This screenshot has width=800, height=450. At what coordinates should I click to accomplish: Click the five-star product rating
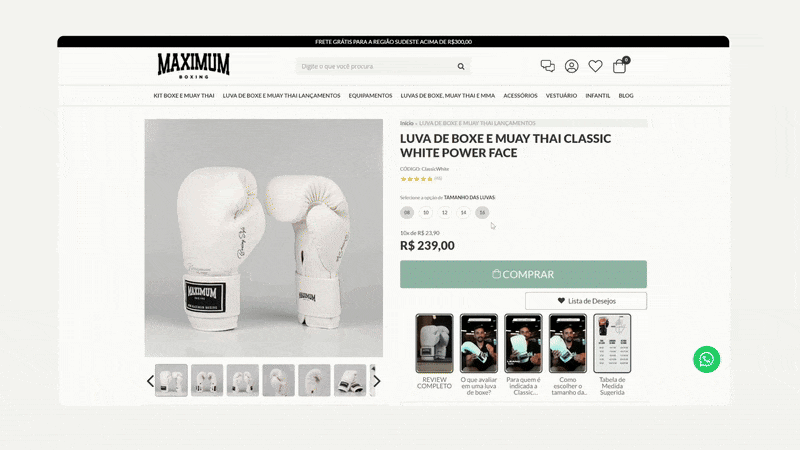click(417, 179)
